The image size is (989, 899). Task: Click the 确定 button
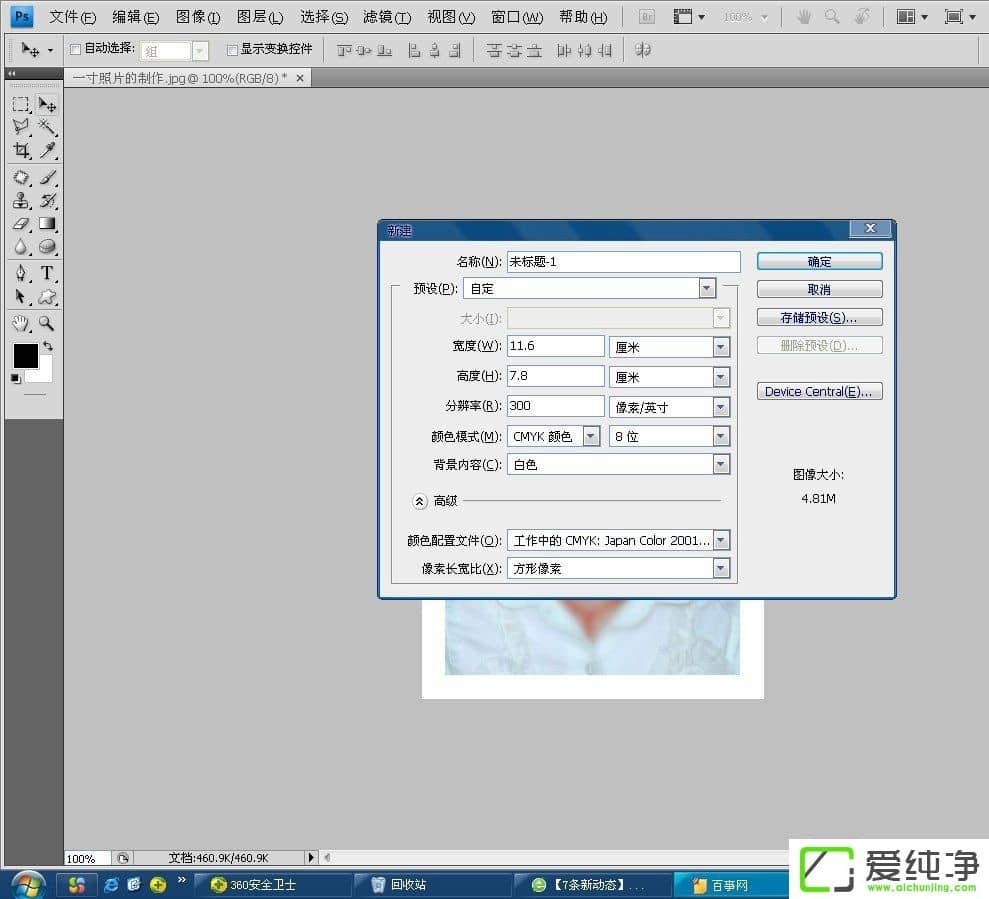click(x=819, y=261)
